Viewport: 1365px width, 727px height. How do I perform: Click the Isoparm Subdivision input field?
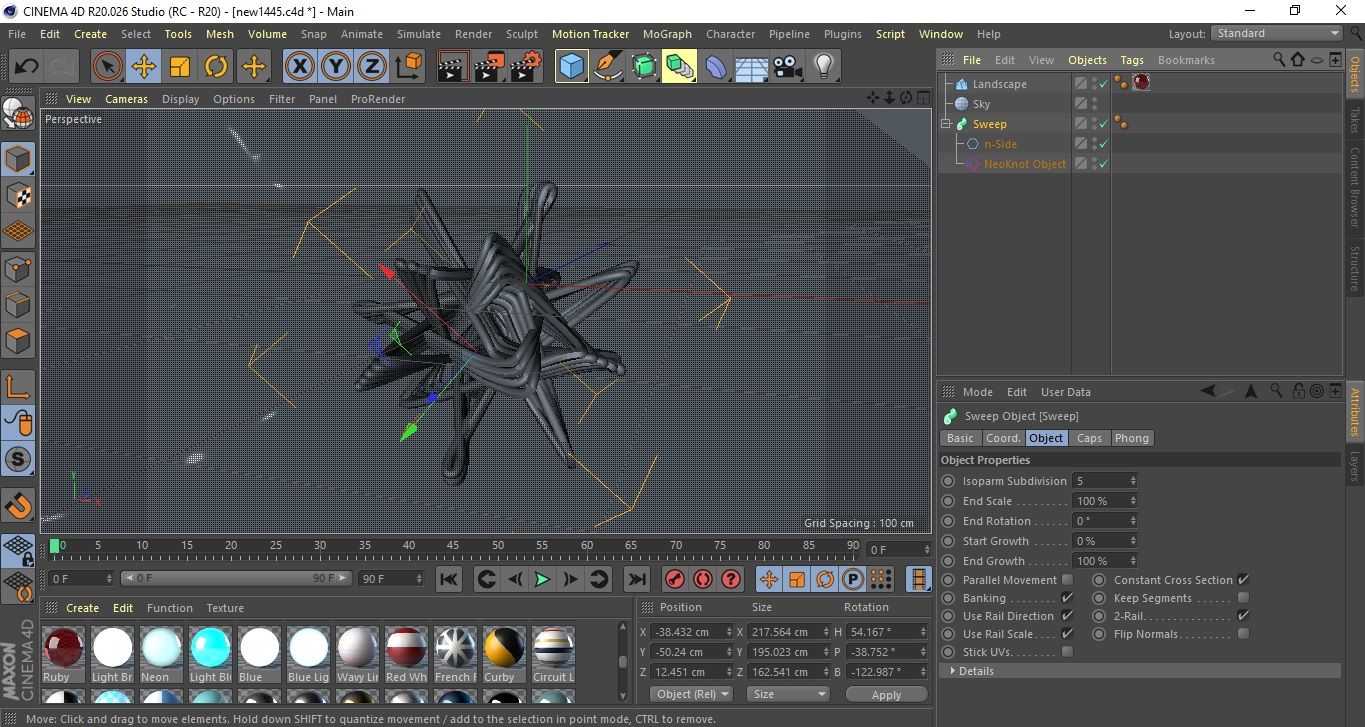pyautogui.click(x=1100, y=481)
